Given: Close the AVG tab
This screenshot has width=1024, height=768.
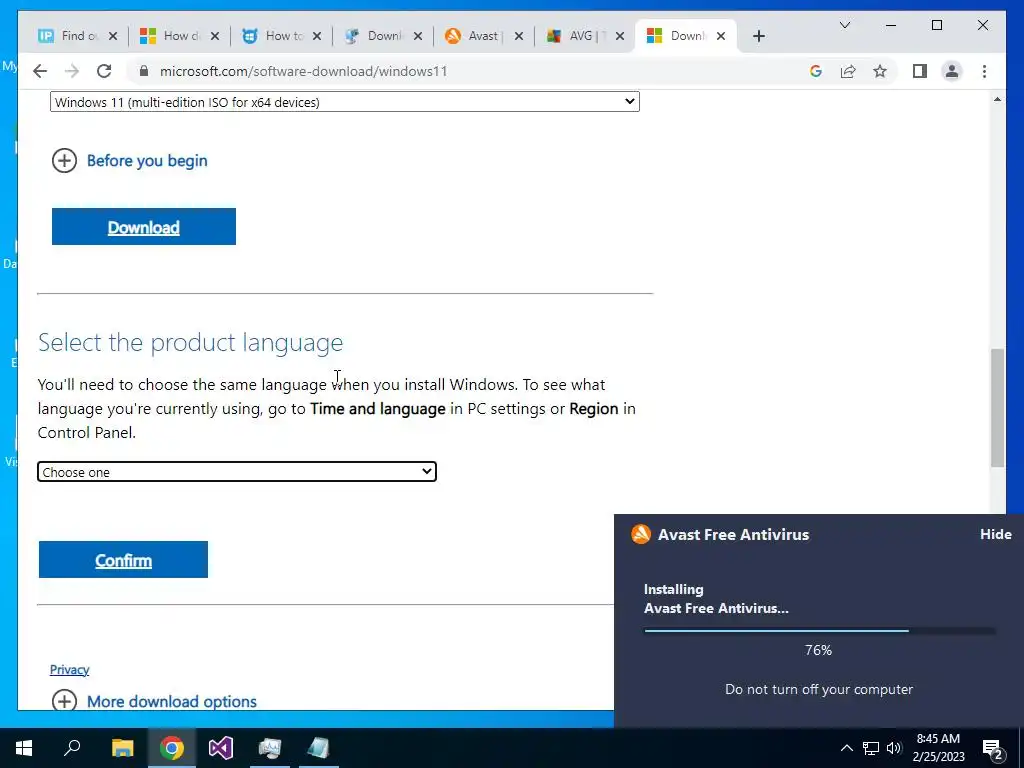Looking at the screenshot, I should (x=620, y=36).
